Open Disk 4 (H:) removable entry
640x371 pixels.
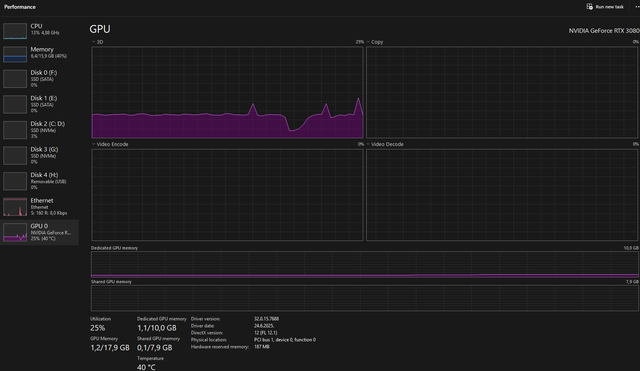coord(40,181)
